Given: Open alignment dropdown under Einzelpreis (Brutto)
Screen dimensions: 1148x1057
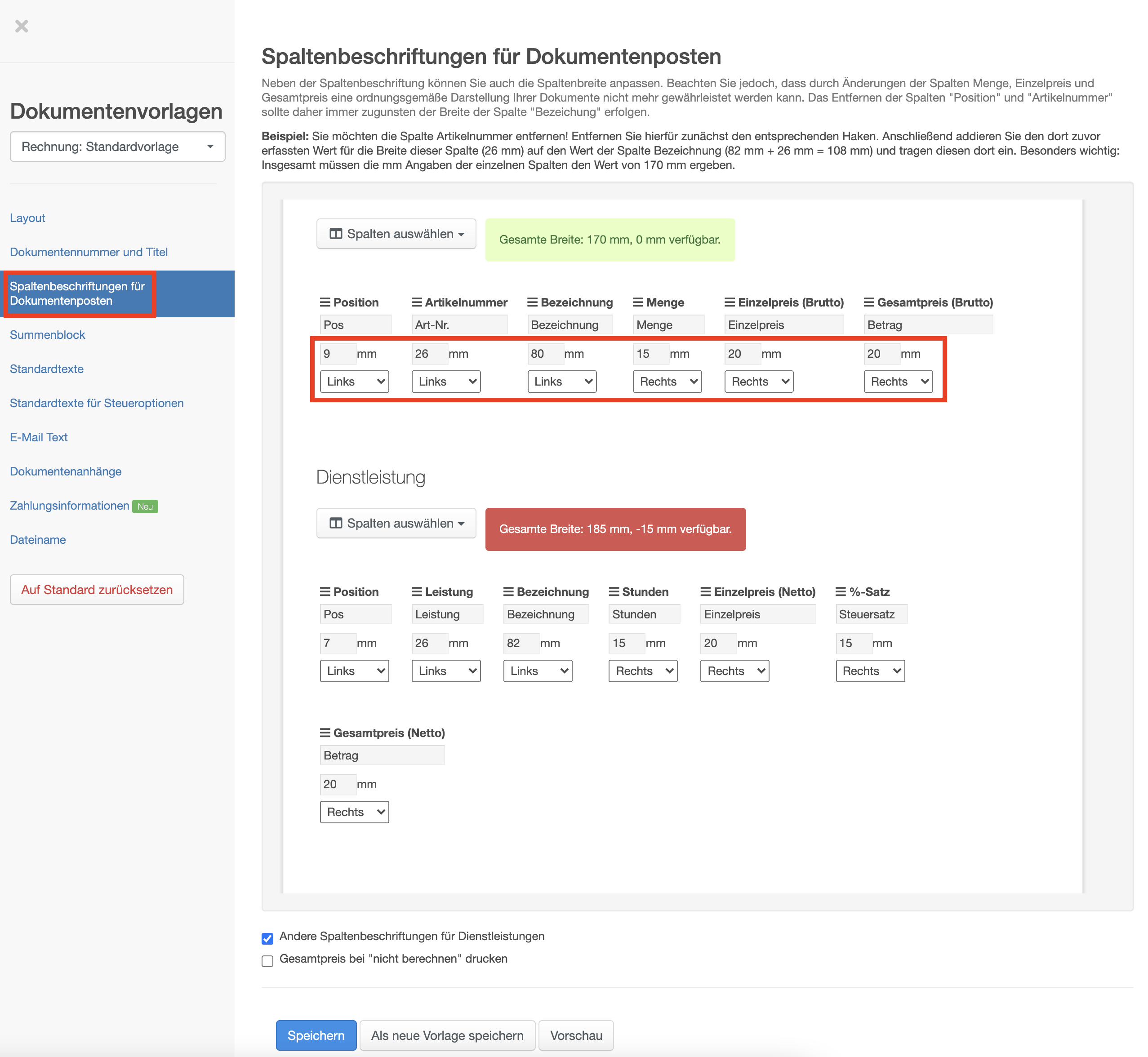Looking at the screenshot, I should point(758,382).
